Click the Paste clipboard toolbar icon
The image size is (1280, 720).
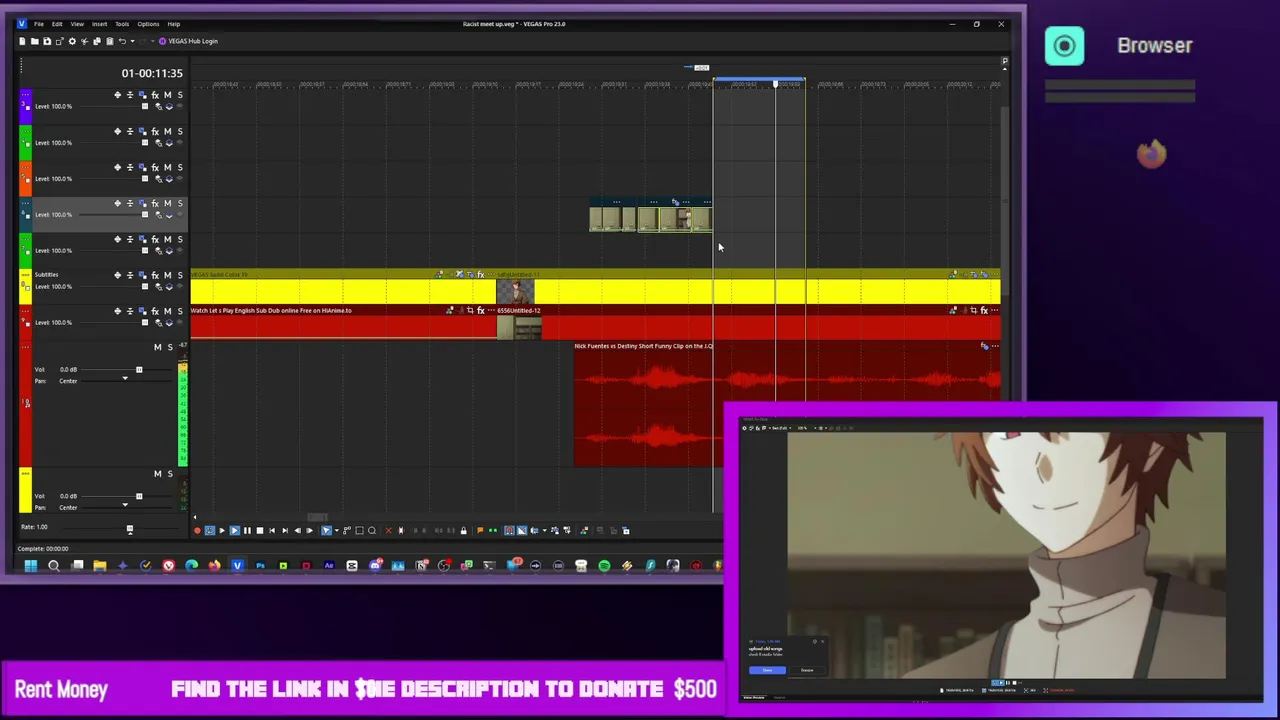[110, 41]
